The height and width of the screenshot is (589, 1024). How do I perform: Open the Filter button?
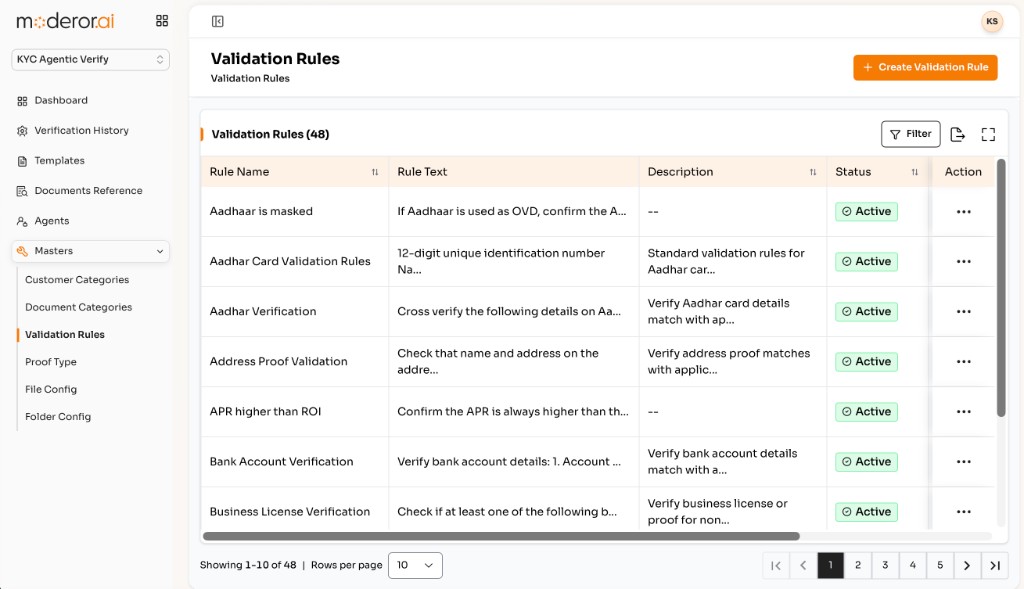pos(910,134)
